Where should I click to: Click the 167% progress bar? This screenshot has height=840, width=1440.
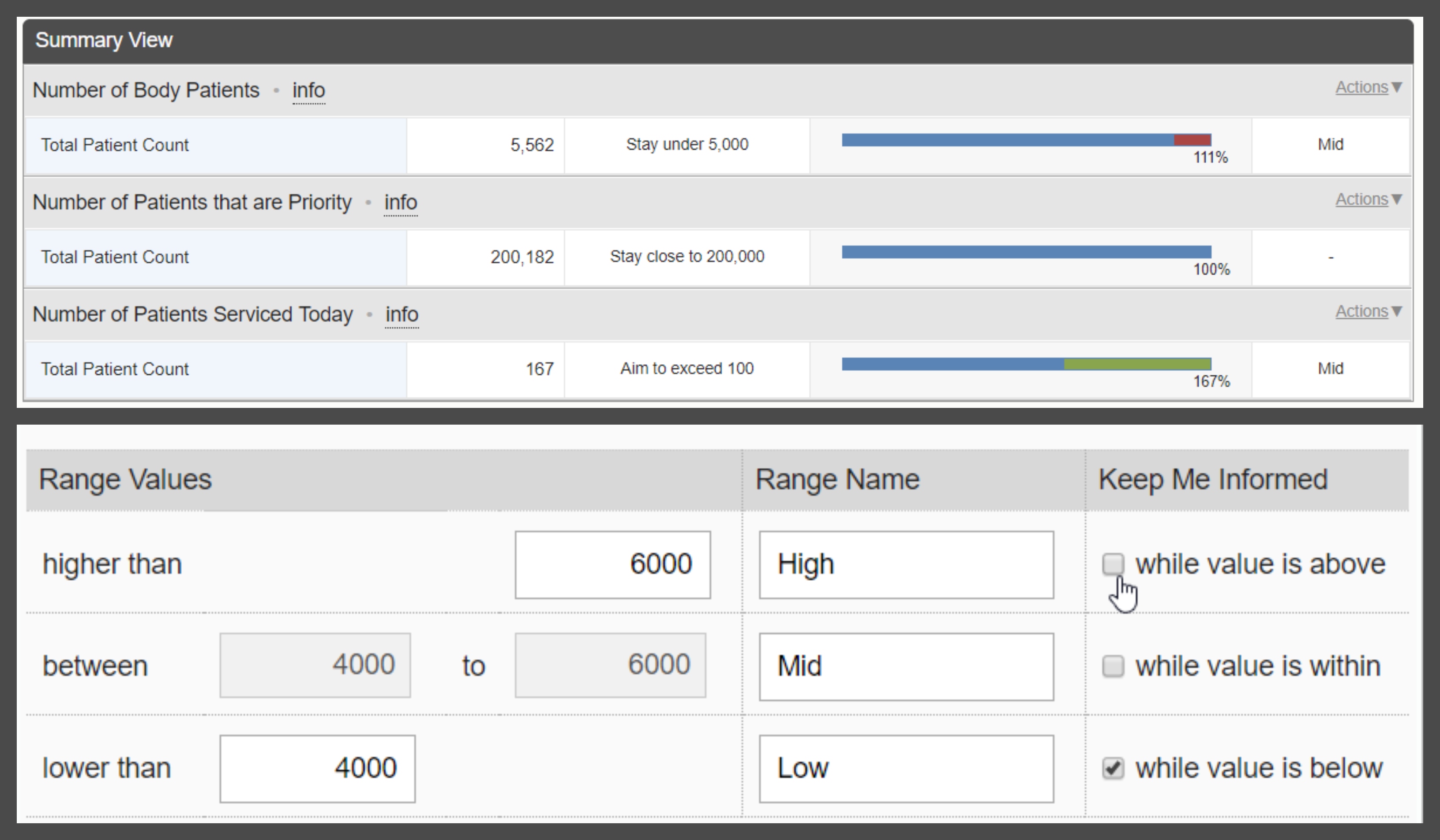1026,364
